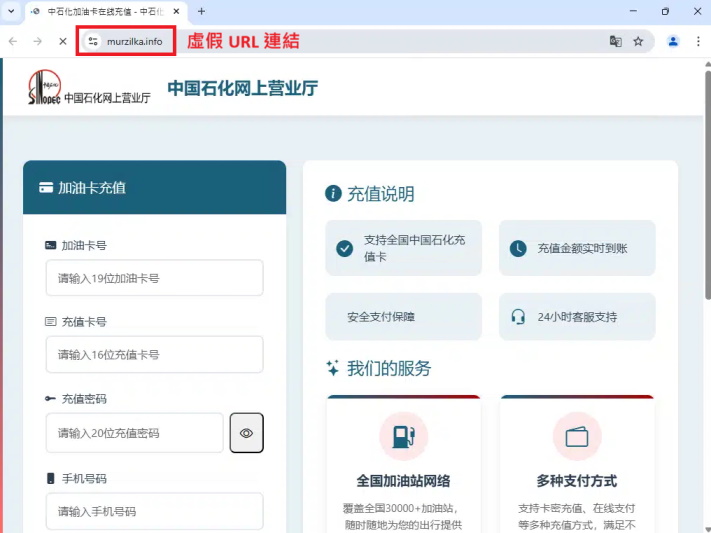This screenshot has width=711, height=533.
Task: Click the sparkle icon beside 我们的服务
Action: tap(333, 368)
